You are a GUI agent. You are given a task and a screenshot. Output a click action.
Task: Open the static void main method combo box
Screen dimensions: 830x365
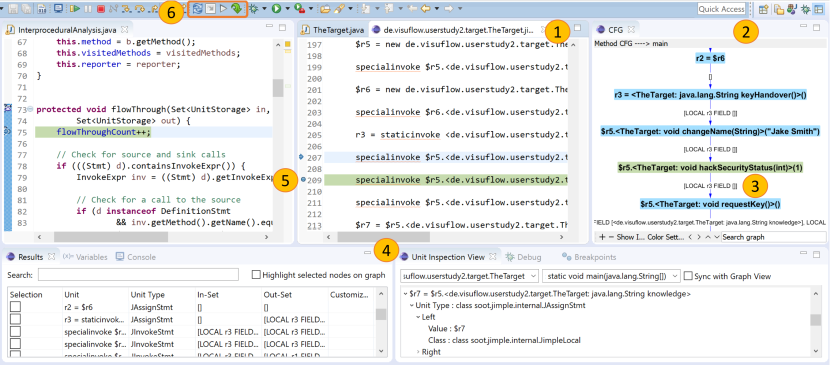(611, 276)
